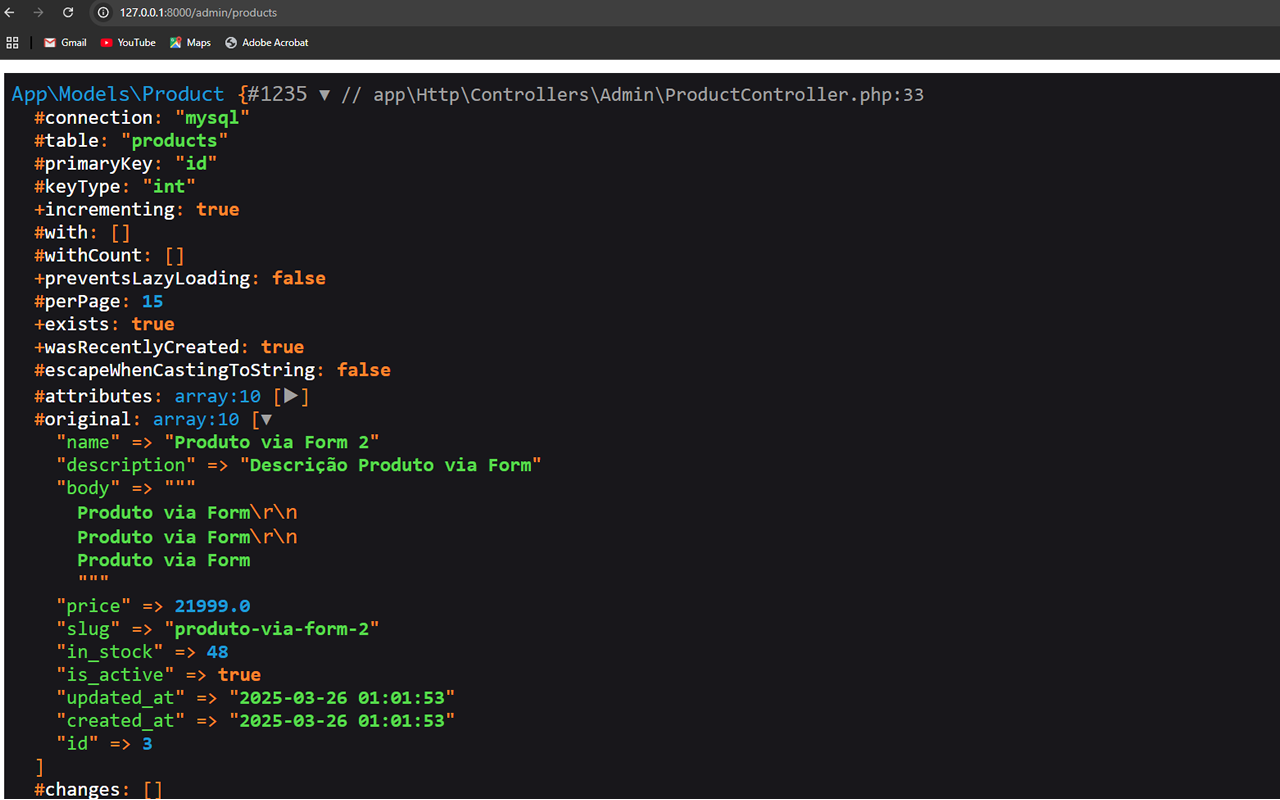Screen dimensions: 1280x800
Task: Click the price value 21999.0
Action: (x=212, y=606)
